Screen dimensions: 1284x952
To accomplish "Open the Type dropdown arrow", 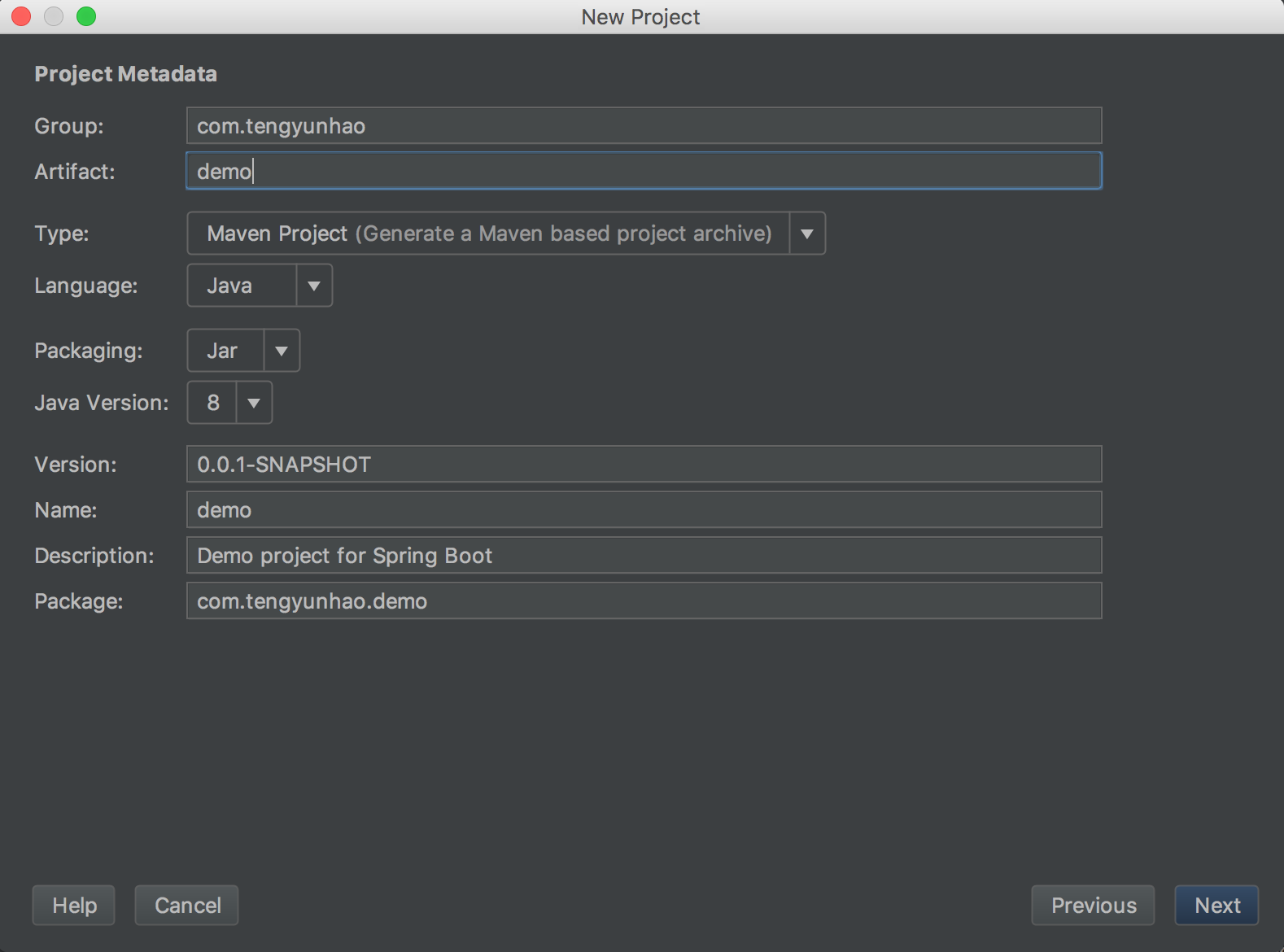I will pos(807,234).
